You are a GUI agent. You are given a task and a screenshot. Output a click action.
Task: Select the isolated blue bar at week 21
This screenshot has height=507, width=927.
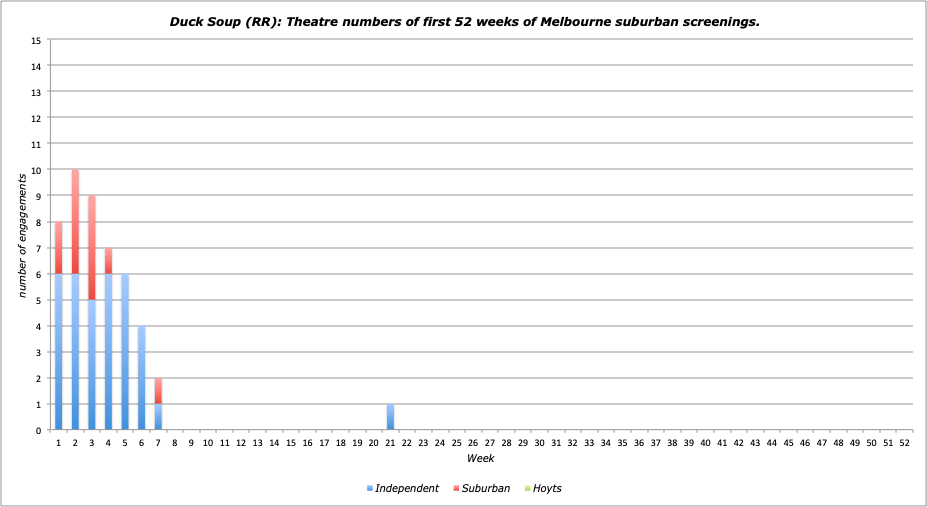tap(390, 417)
